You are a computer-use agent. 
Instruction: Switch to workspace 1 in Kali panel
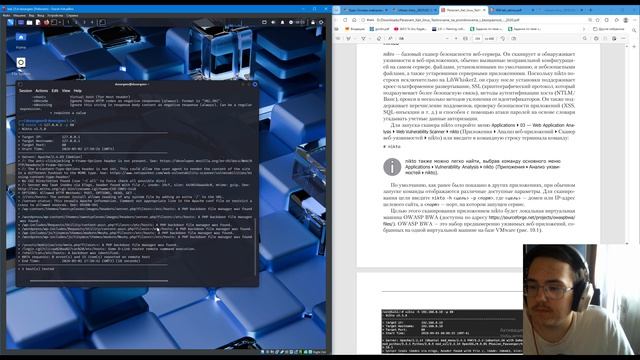(x=68, y=22)
